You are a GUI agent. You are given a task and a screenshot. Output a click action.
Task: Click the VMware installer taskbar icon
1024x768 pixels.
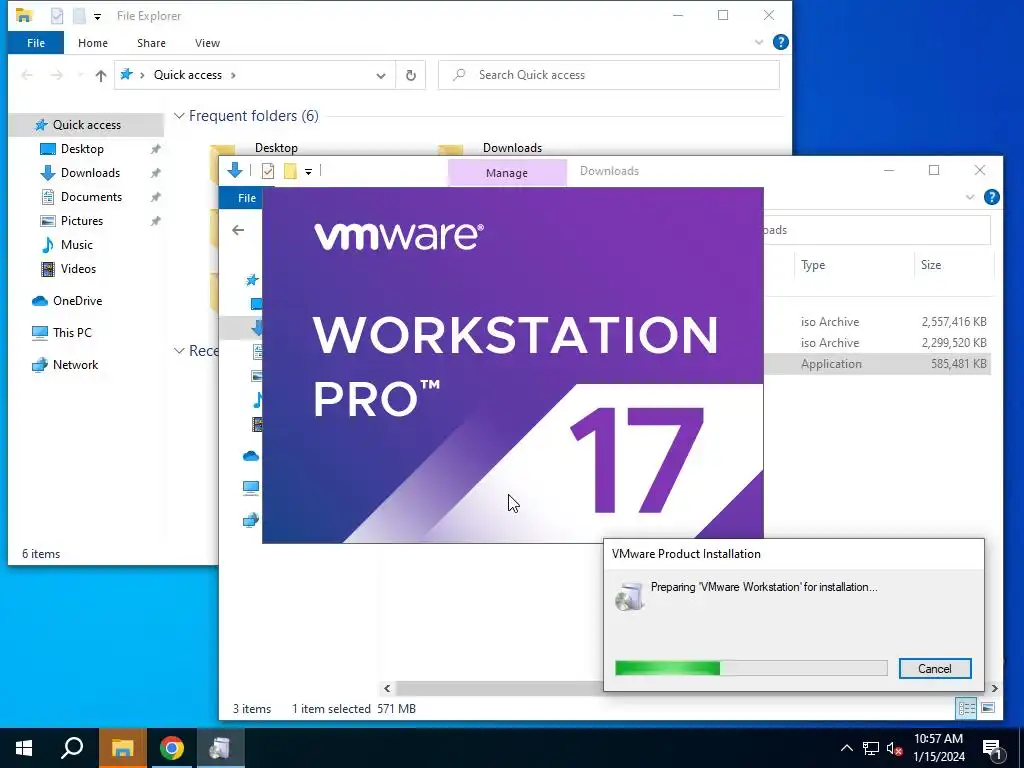coord(220,748)
